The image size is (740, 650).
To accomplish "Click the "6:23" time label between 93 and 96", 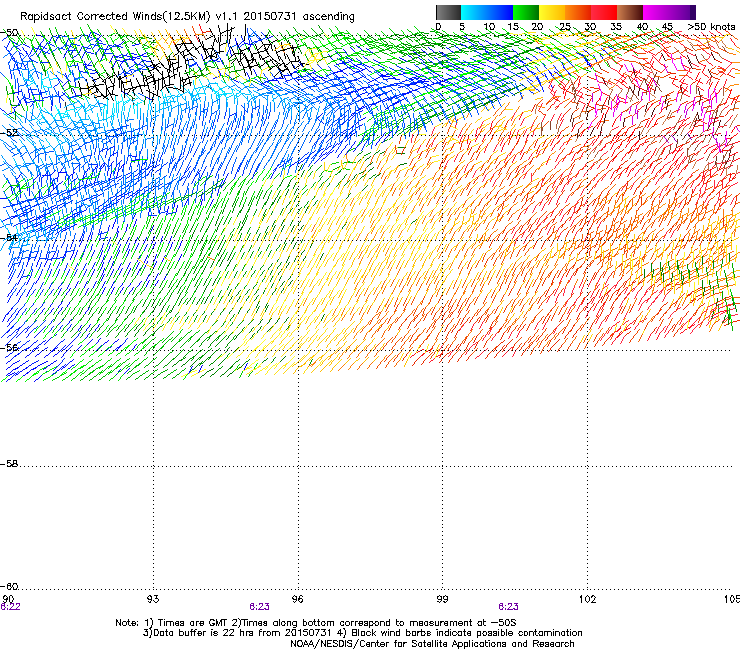I will coord(260,607).
